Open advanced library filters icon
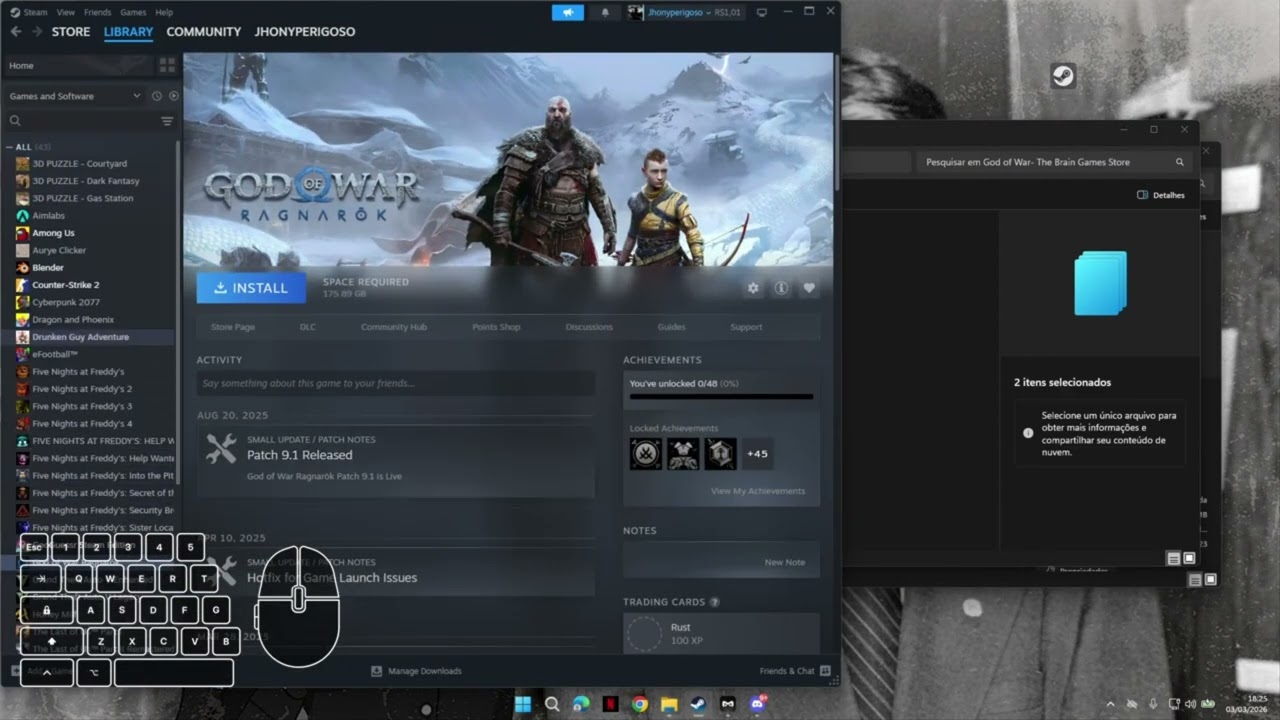This screenshot has width=1280, height=720. coord(167,121)
